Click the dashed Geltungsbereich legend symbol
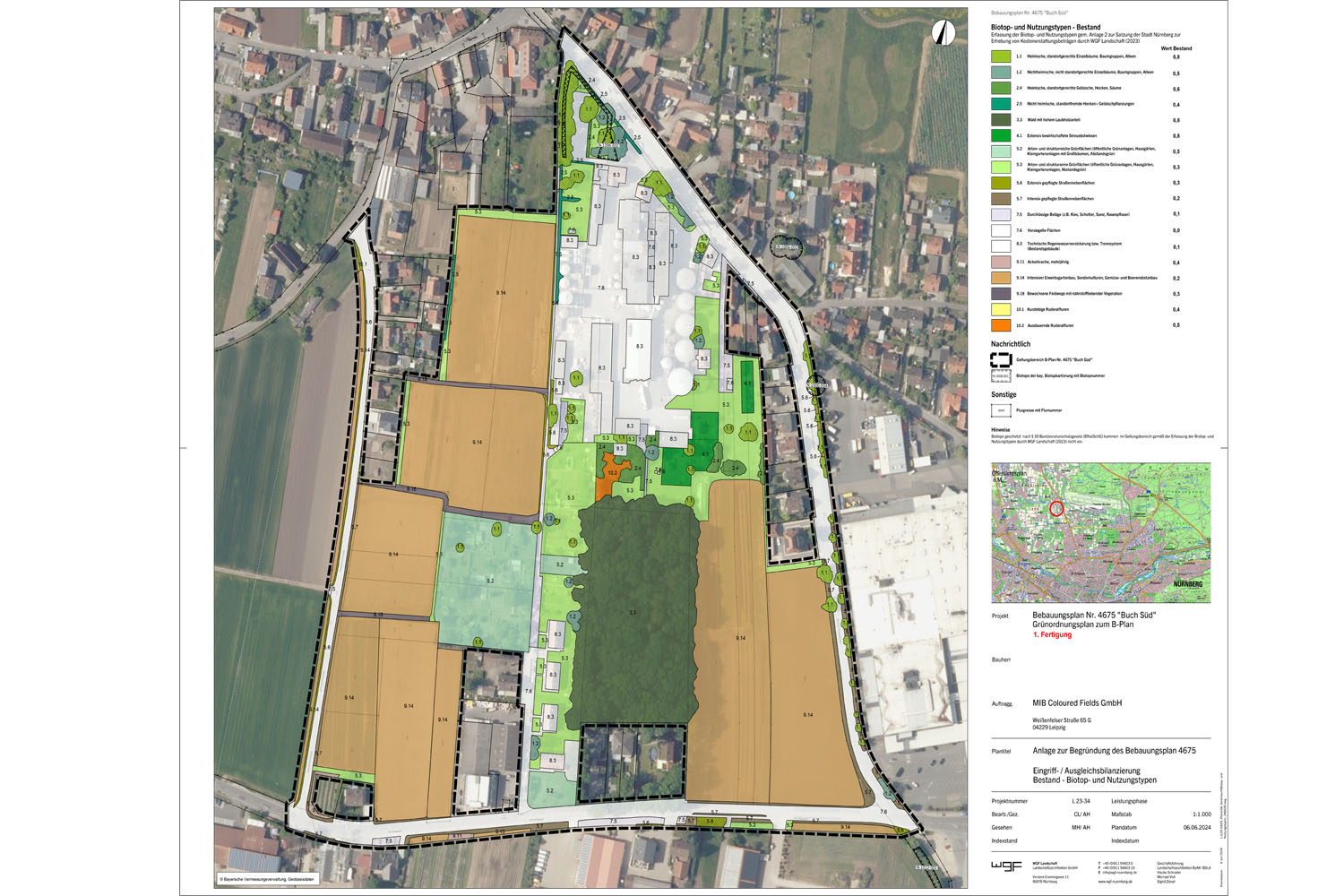This screenshot has width=1344, height=896. (1000, 359)
